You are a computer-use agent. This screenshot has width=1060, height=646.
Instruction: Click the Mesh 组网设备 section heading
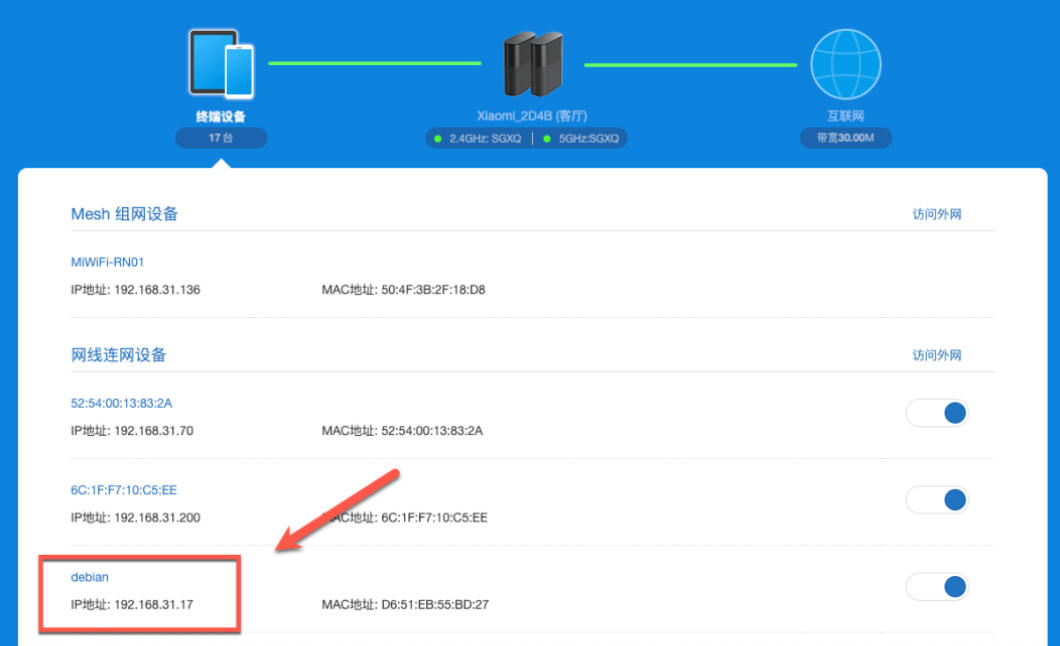click(124, 214)
